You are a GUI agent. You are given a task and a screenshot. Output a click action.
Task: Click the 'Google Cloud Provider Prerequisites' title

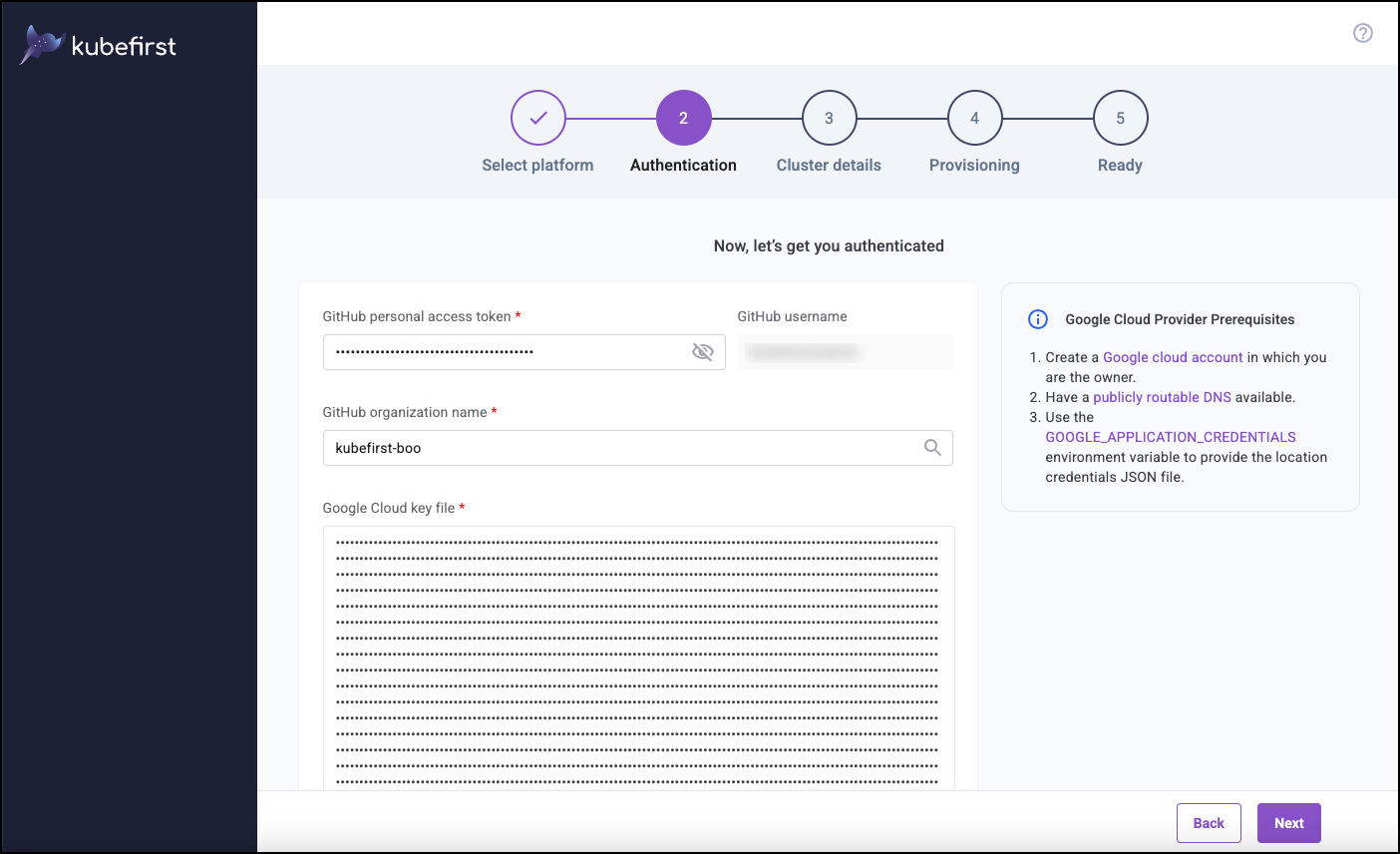(1180, 319)
